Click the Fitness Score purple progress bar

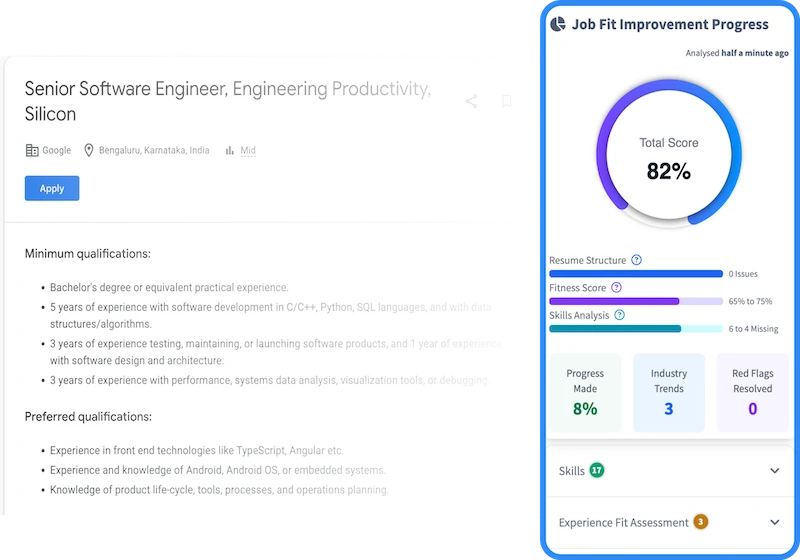pos(636,301)
